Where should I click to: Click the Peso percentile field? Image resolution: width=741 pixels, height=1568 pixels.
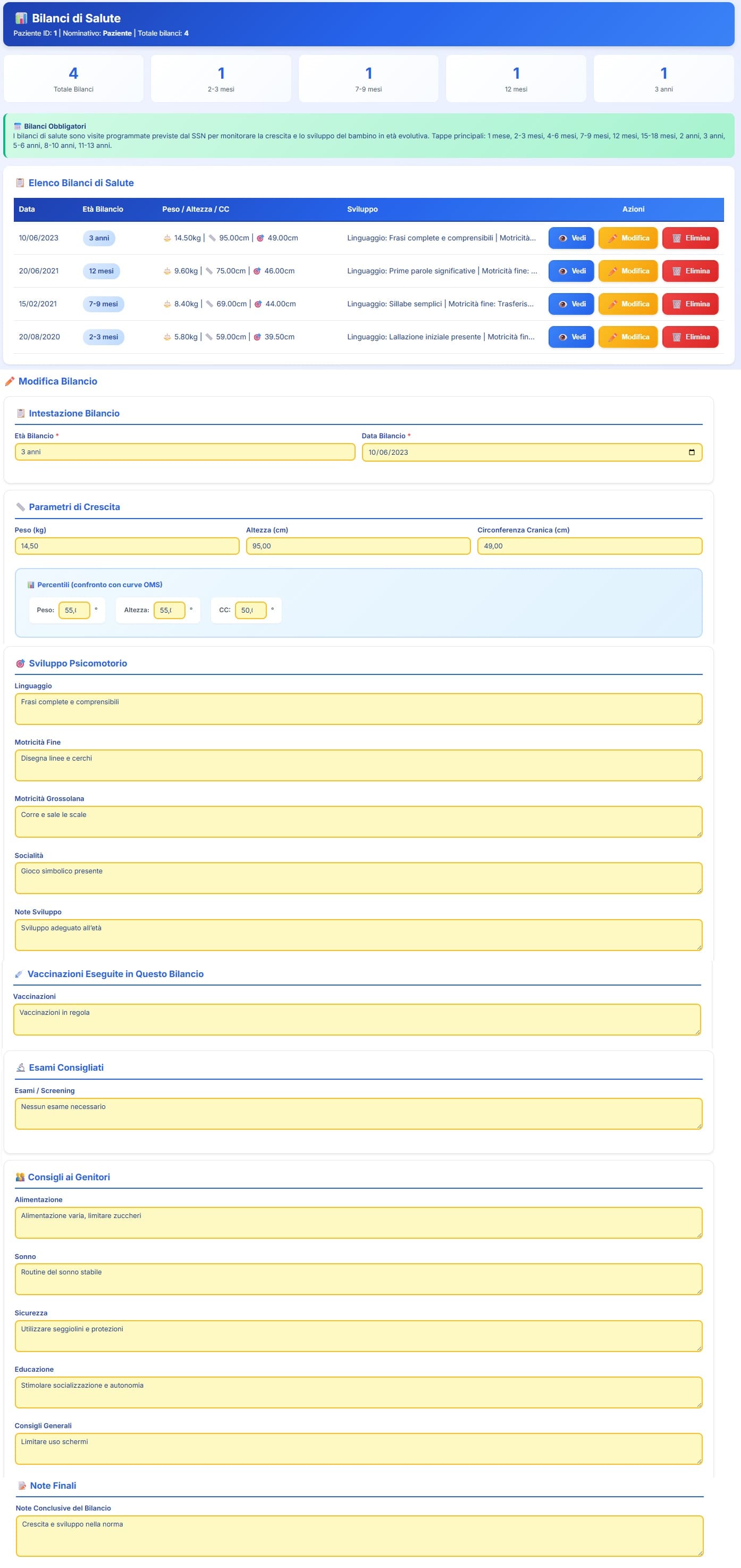pos(73,610)
